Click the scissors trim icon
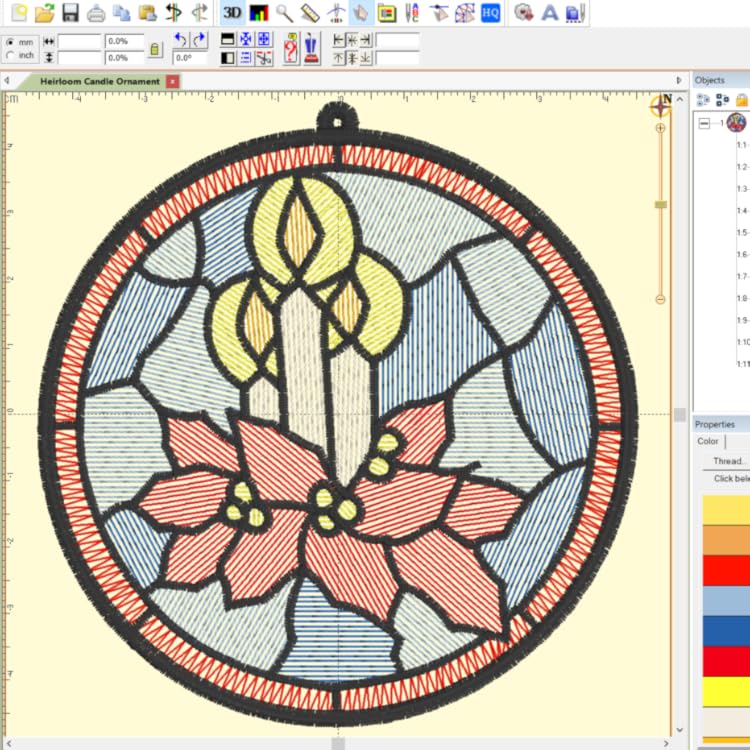This screenshot has width=750, height=750. pyautogui.click(x=264, y=58)
